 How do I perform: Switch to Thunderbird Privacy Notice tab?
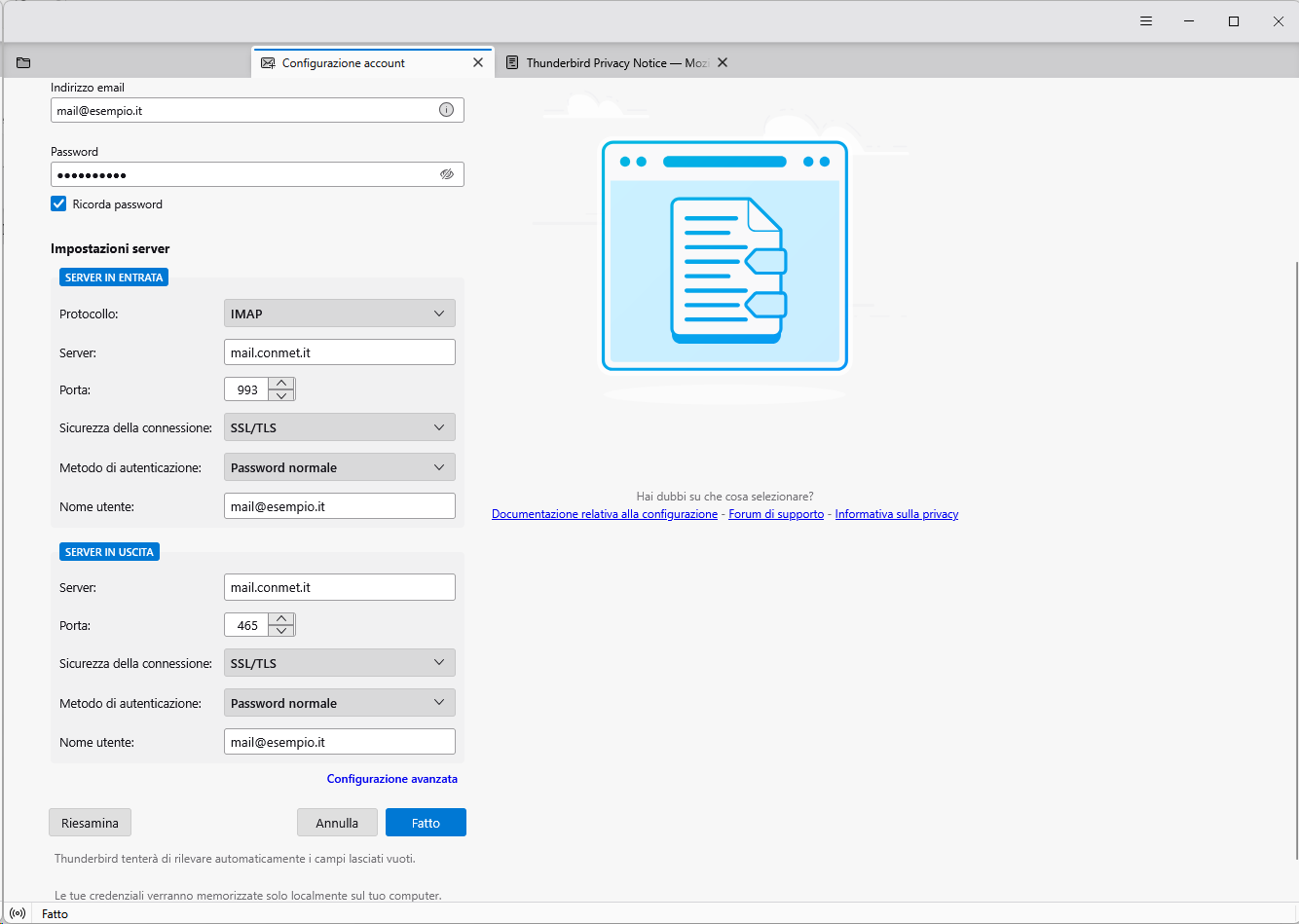(x=609, y=63)
